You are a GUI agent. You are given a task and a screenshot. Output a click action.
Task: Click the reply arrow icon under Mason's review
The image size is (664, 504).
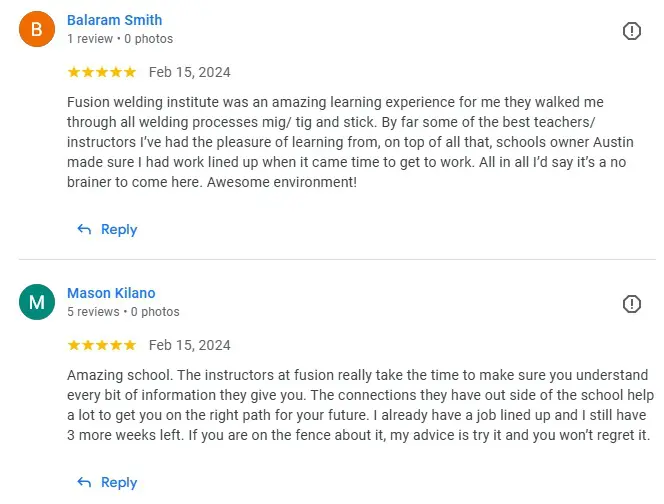click(x=84, y=482)
